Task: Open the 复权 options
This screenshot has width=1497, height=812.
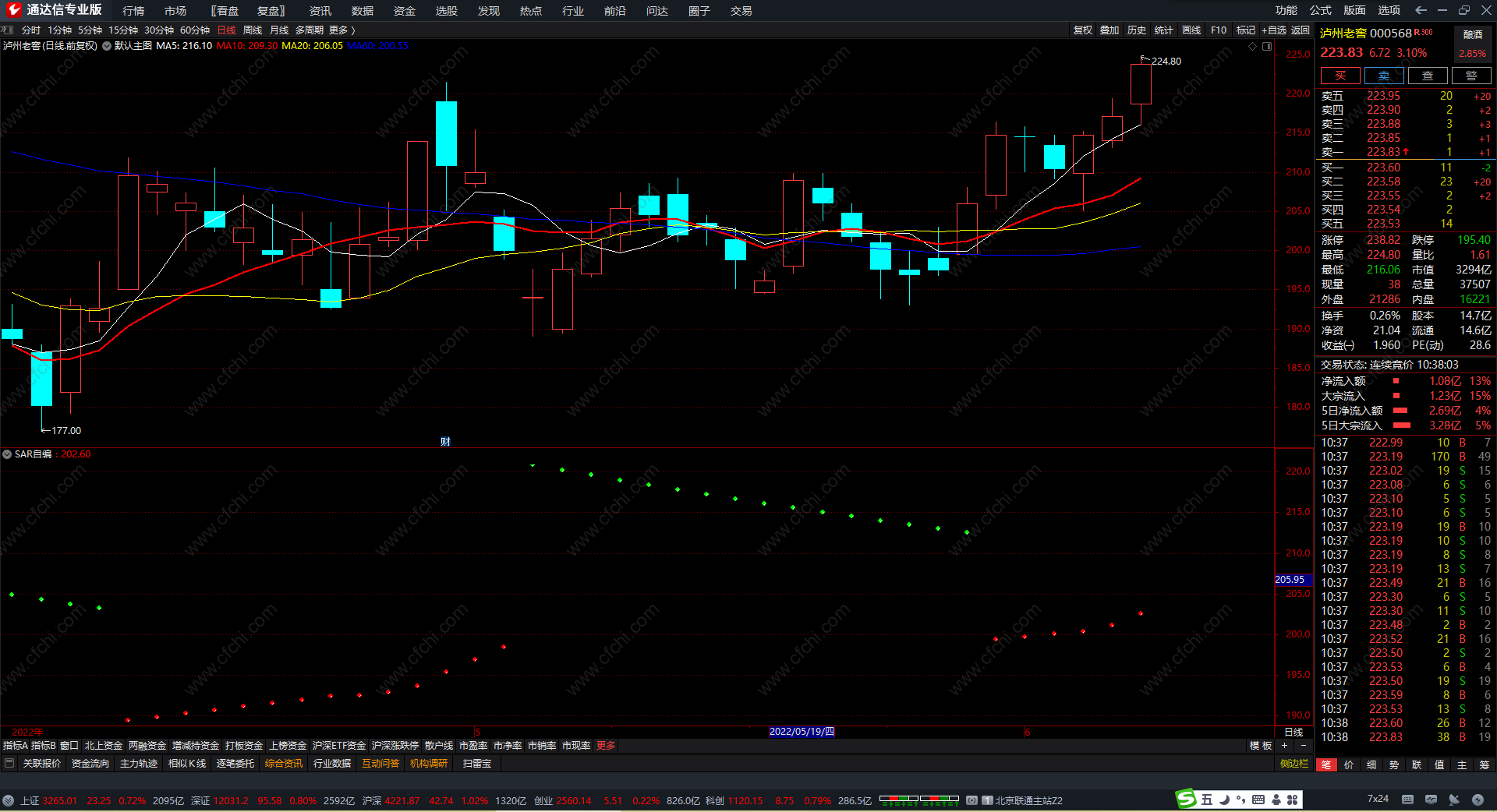Action: tap(1083, 30)
